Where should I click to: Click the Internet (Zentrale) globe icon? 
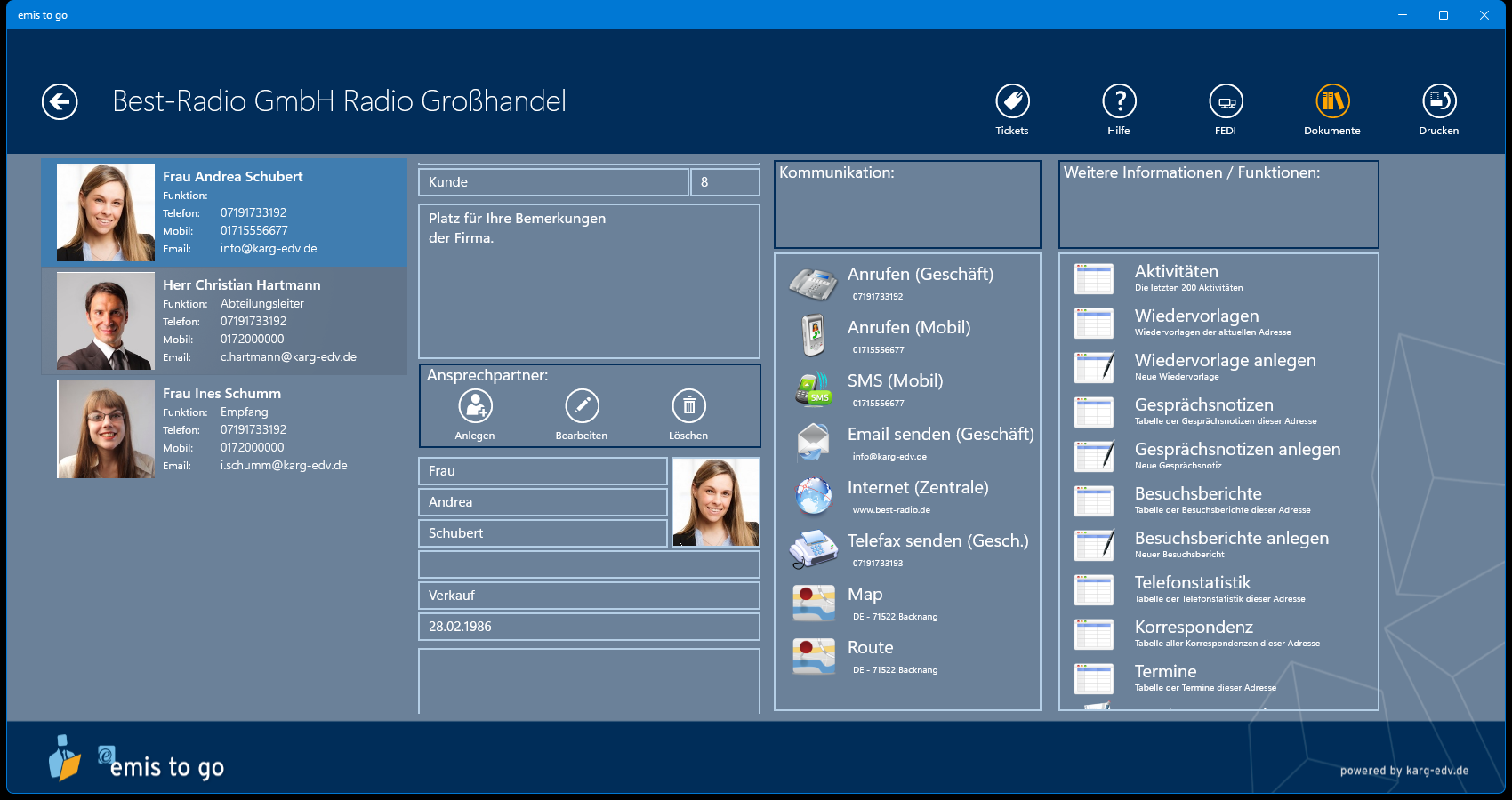click(813, 496)
